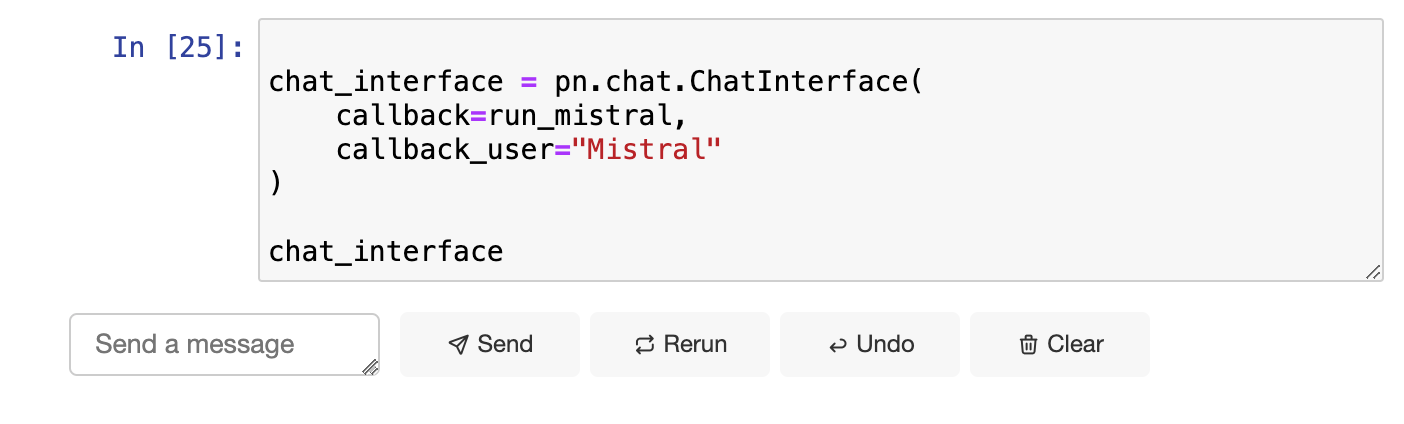Image resolution: width=1404 pixels, height=424 pixels.
Task: Click on pn.chat.ChatInterface( in the code
Action: click(x=738, y=81)
